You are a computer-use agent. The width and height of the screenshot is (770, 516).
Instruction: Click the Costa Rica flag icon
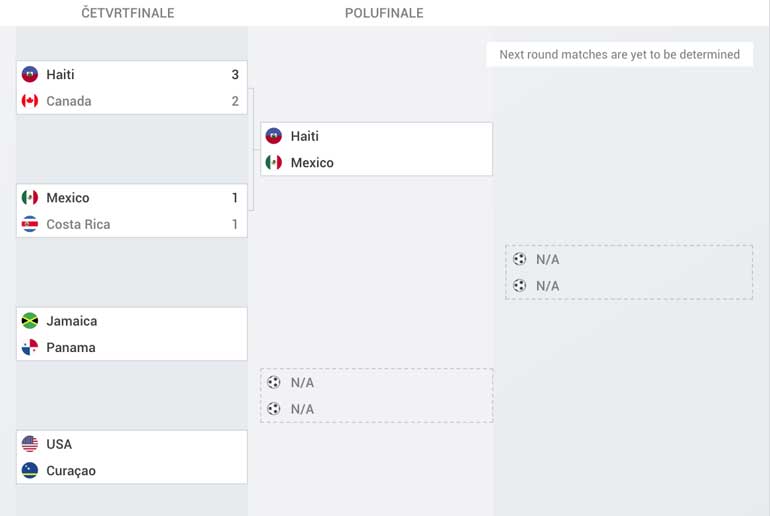pos(30,224)
